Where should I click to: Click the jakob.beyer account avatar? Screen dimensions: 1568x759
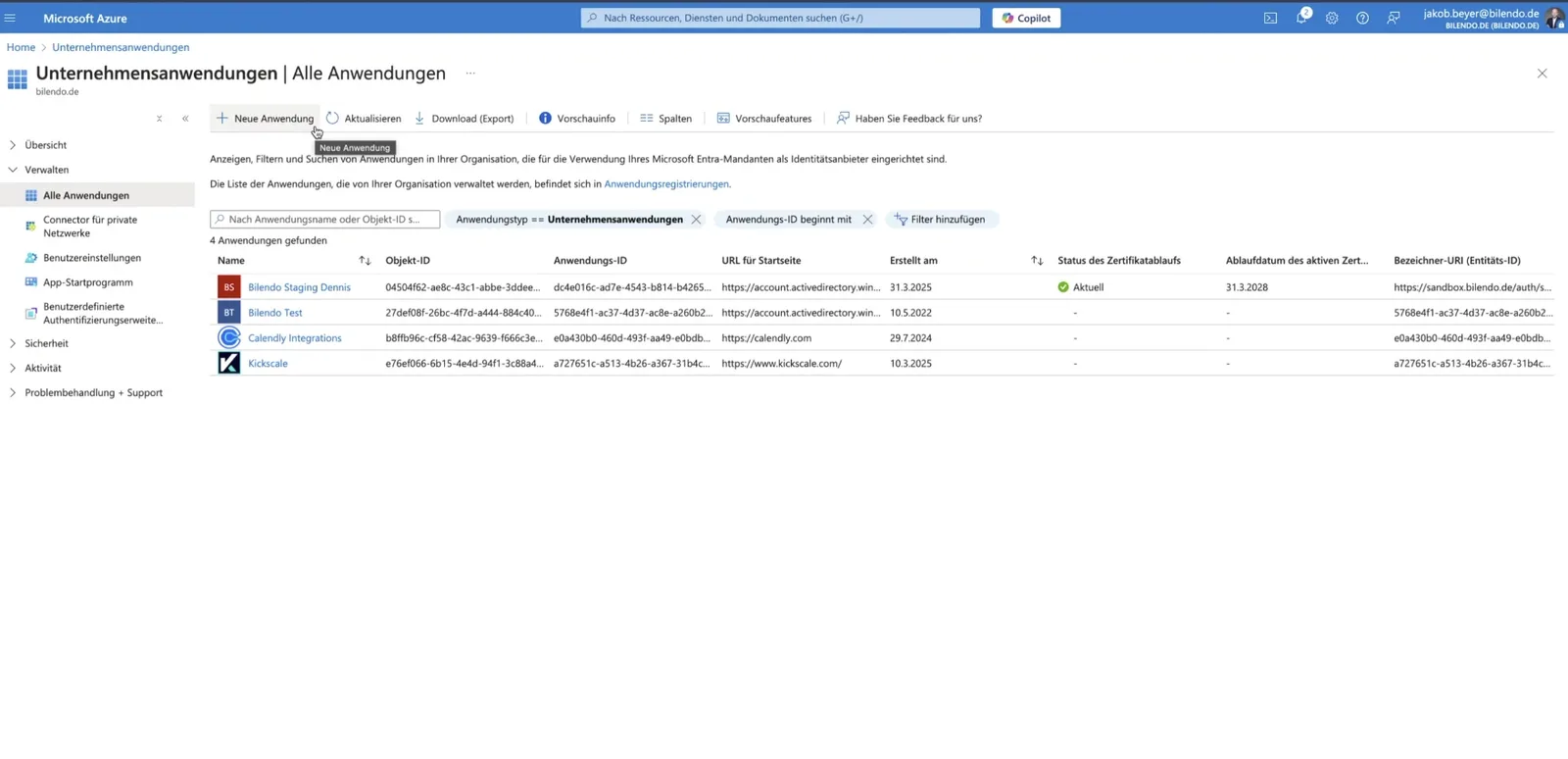point(1554,18)
